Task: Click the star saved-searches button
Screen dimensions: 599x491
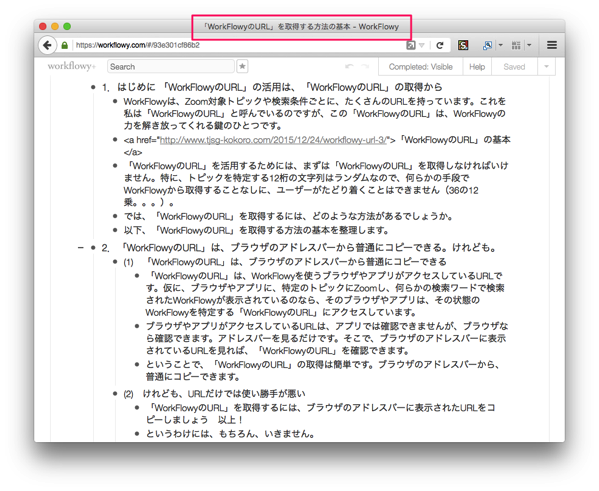Action: click(242, 66)
